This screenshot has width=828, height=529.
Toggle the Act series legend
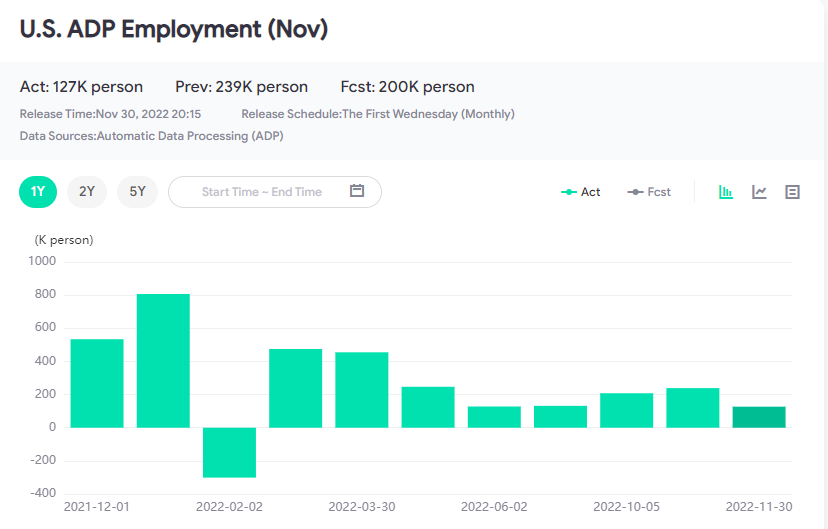click(x=581, y=192)
